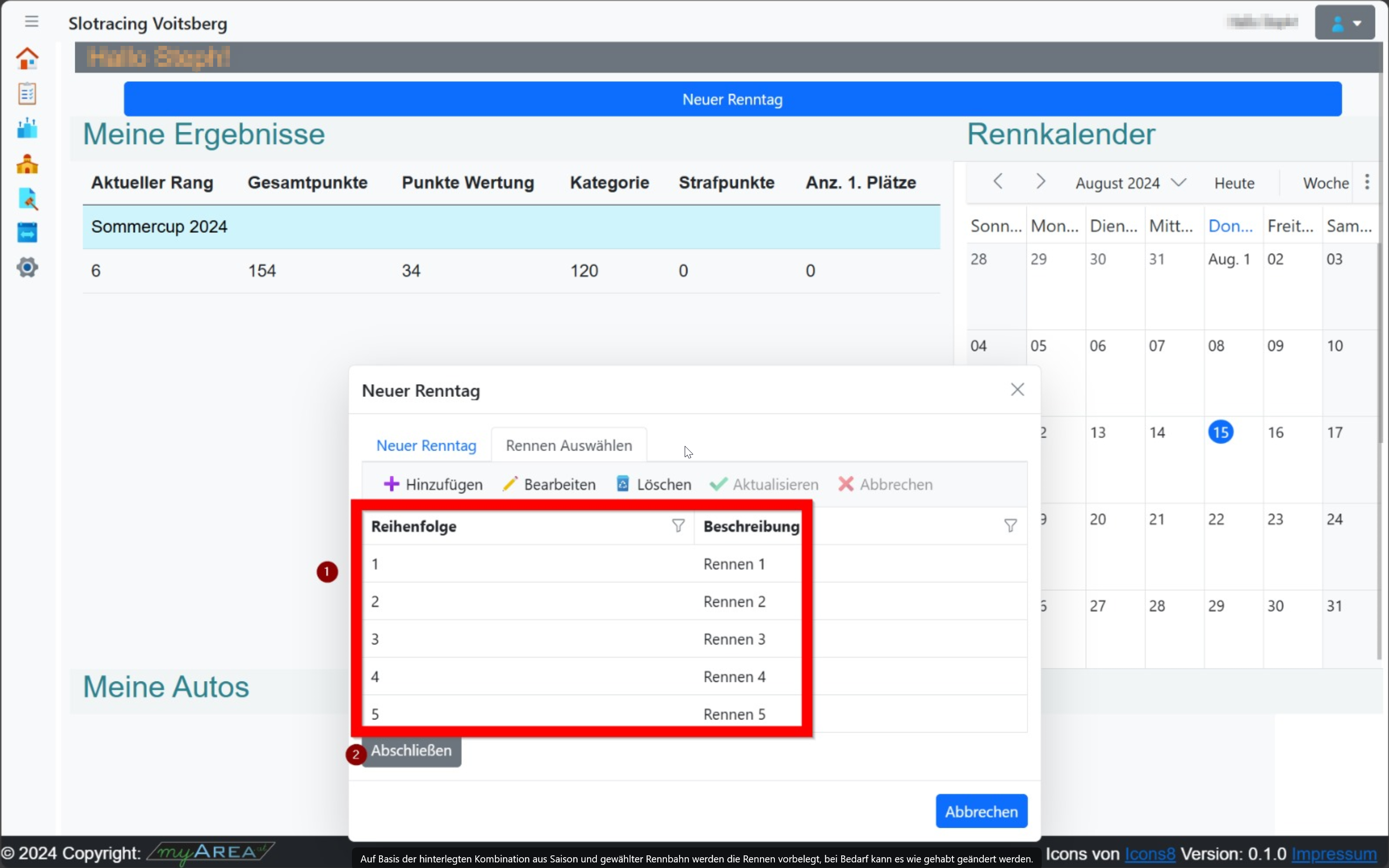Go to previous month in calendar
Image resolution: width=1389 pixels, height=868 pixels.
click(x=997, y=182)
